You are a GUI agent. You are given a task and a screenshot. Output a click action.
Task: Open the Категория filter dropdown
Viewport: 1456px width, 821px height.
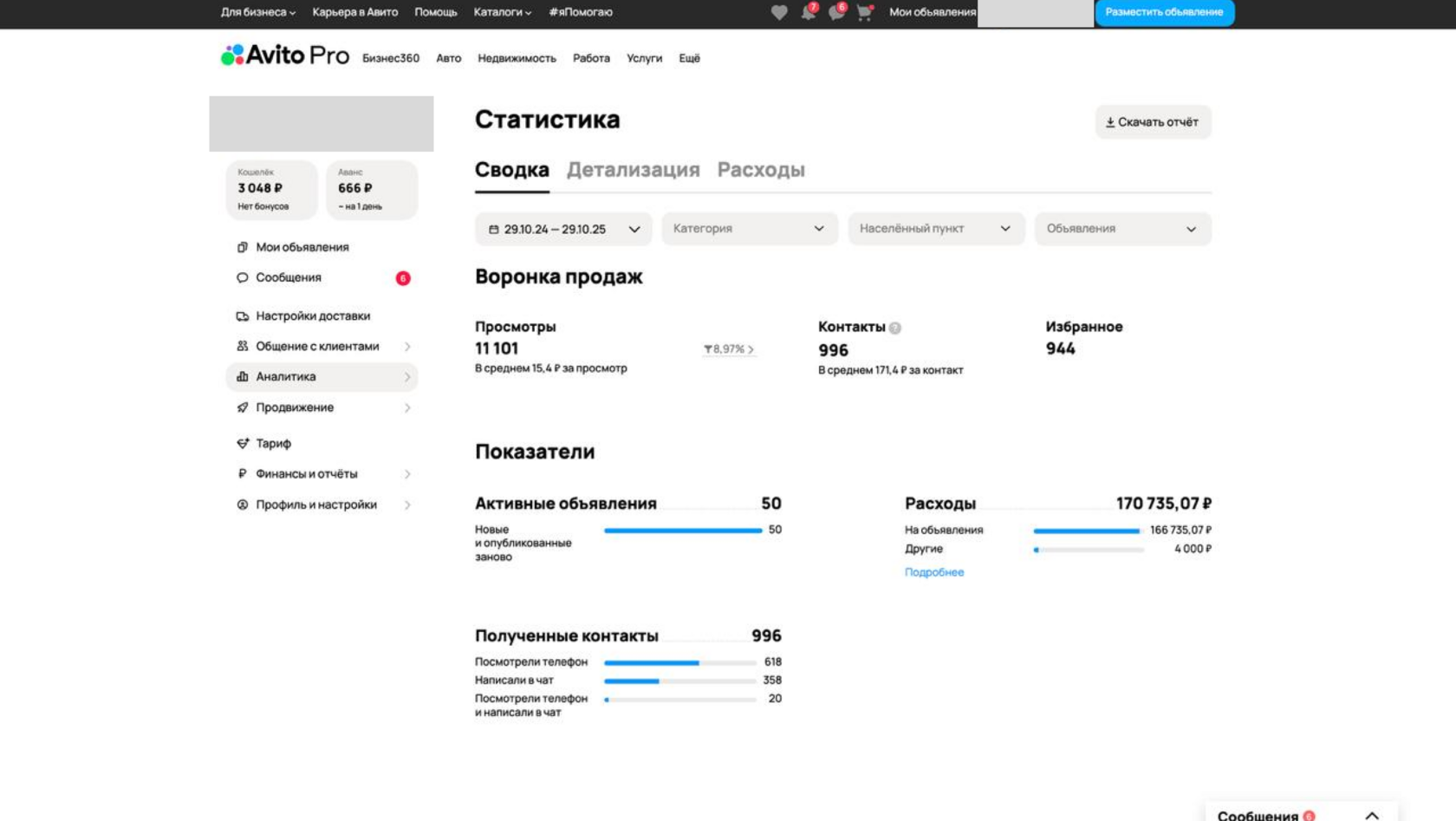[x=750, y=229]
